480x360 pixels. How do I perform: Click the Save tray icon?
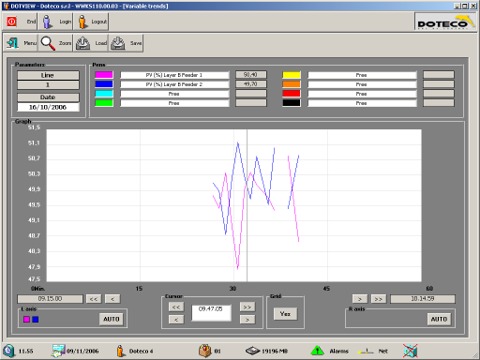[x=118, y=43]
